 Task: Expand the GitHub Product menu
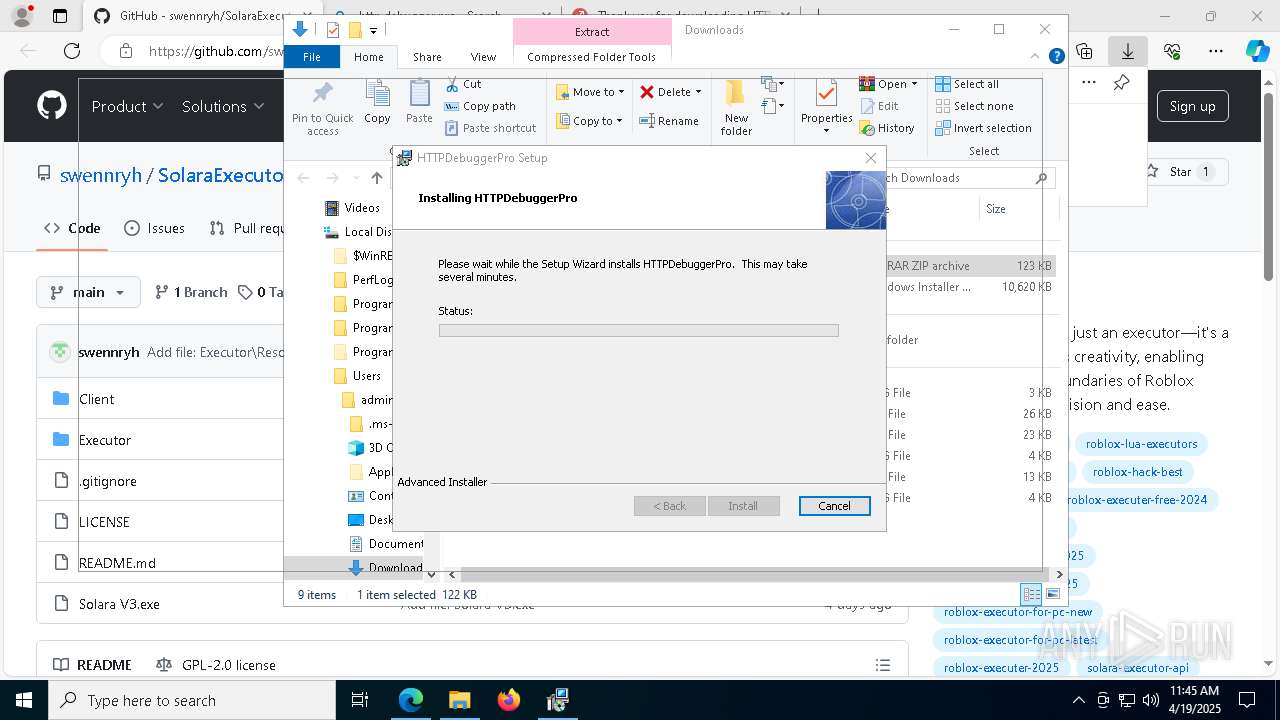127,106
